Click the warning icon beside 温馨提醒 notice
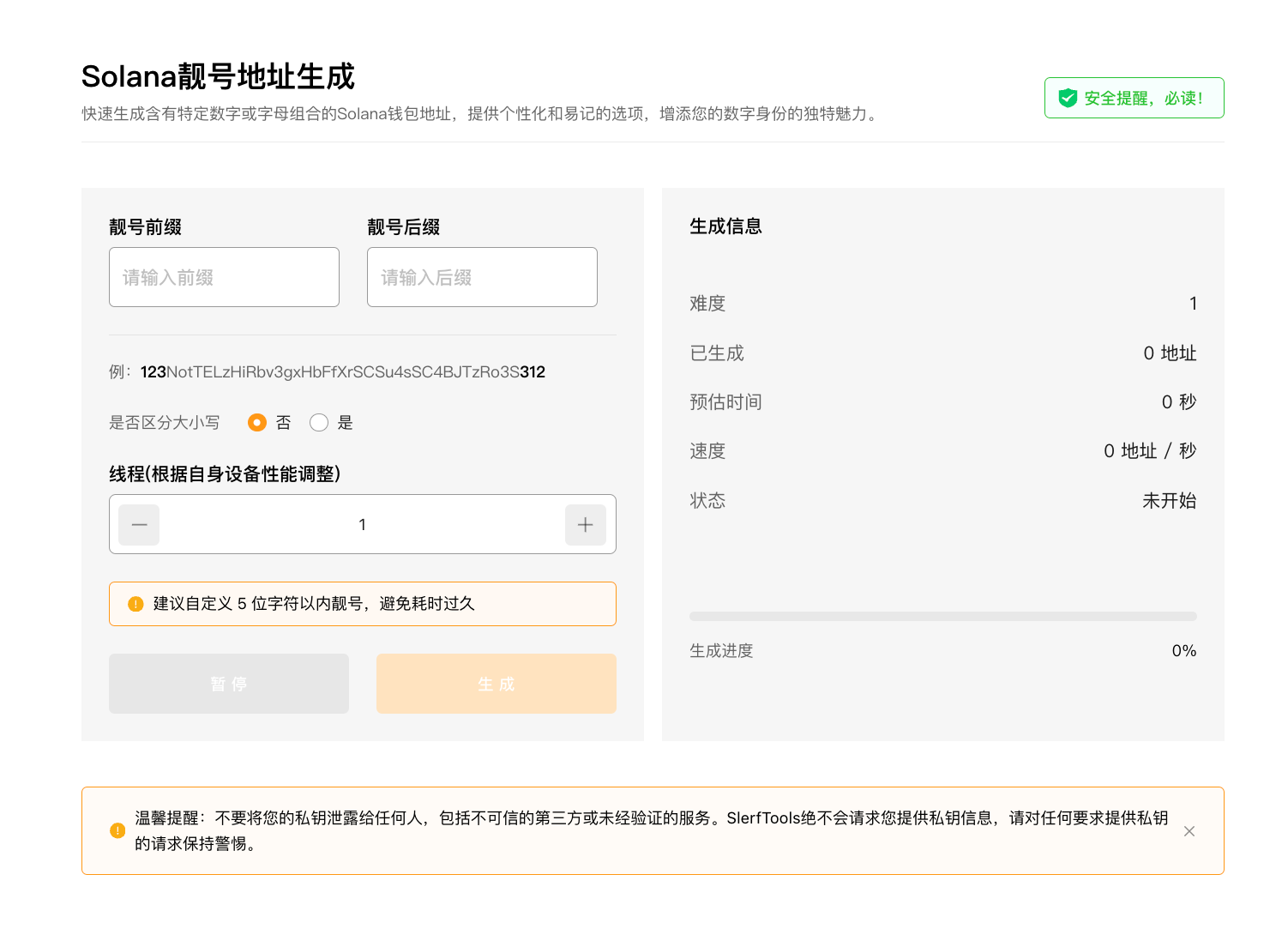The height and width of the screenshot is (947, 1288). pyautogui.click(x=117, y=830)
